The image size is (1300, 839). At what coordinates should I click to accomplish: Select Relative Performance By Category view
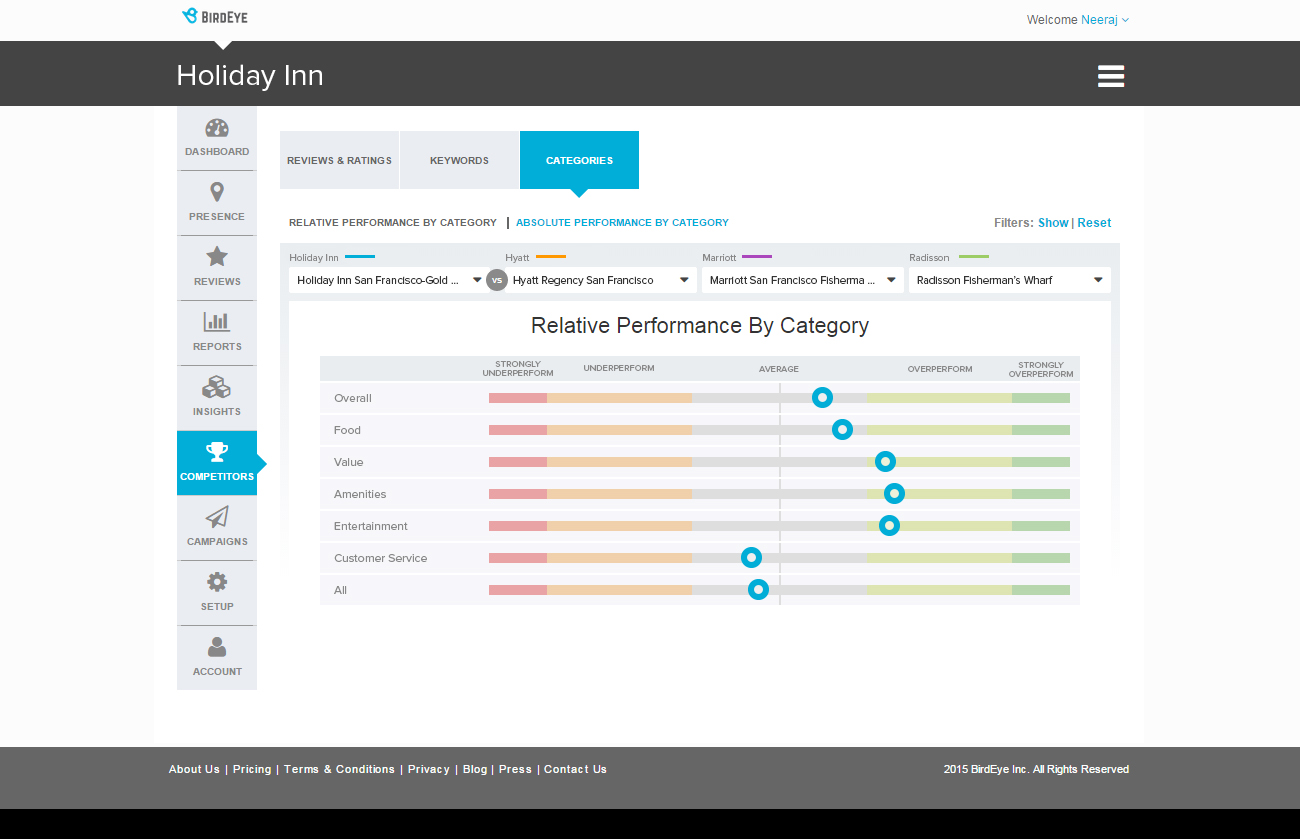(x=393, y=223)
